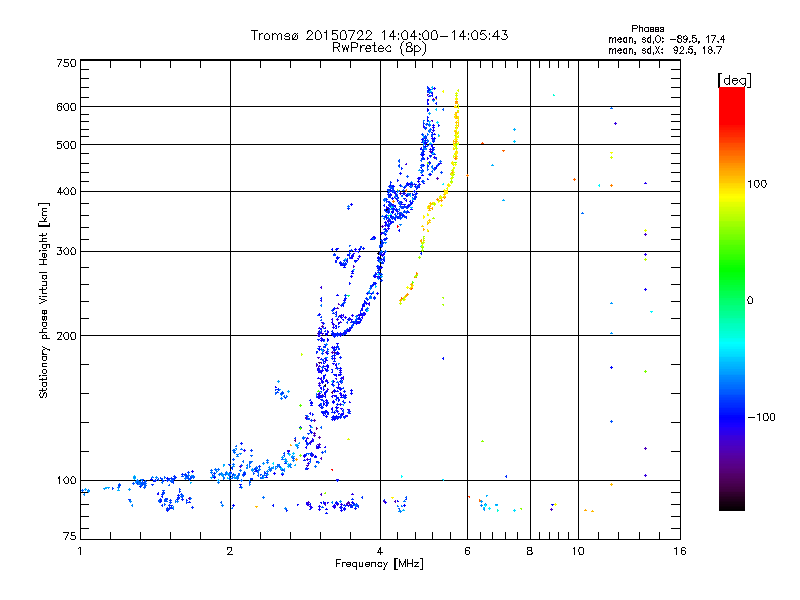The width and height of the screenshot is (800, 600).
Task: Click the y-axis label '200'
Action: (x=66, y=336)
